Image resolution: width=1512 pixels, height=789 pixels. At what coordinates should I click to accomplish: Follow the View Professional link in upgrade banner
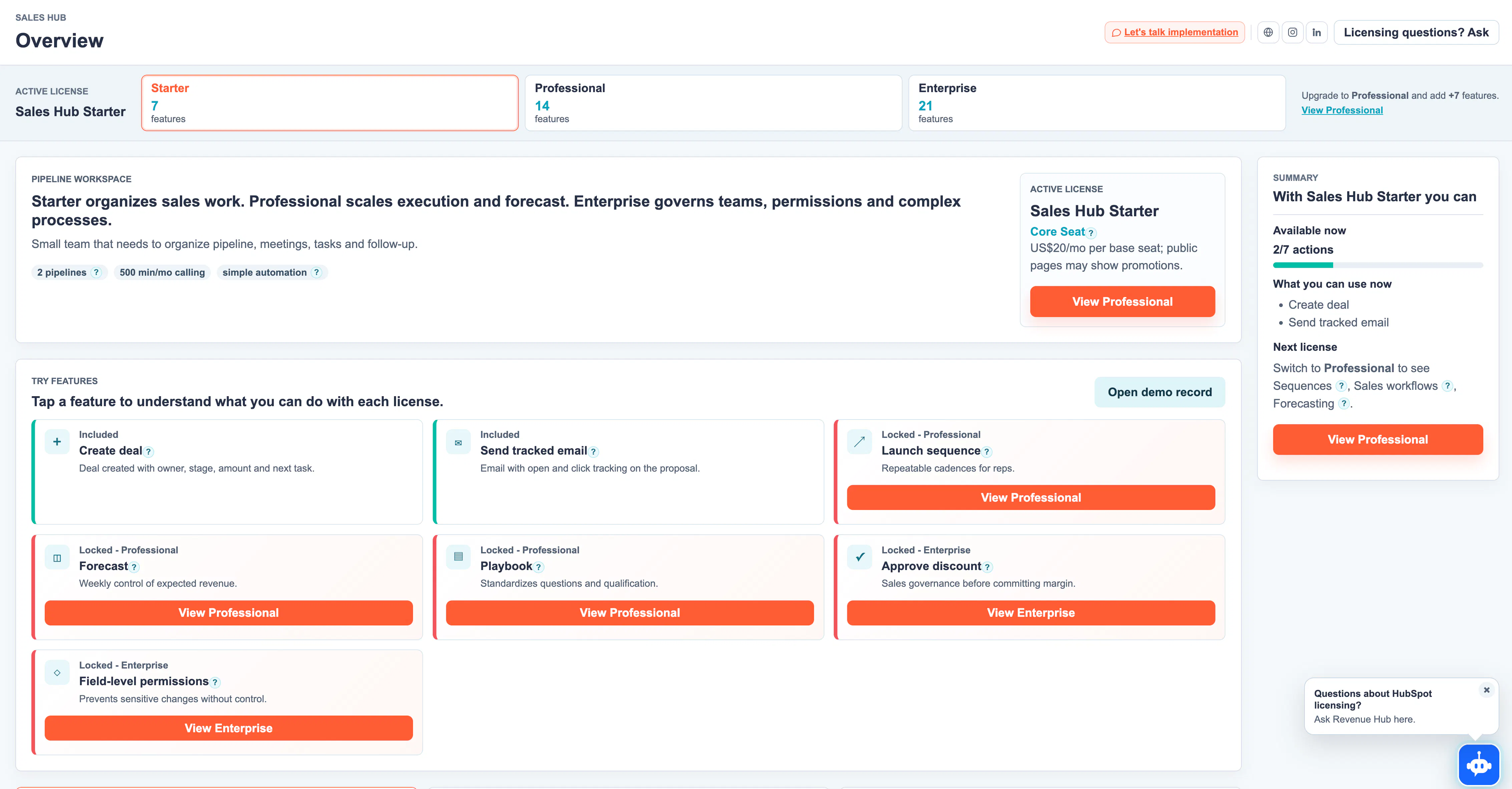coord(1342,110)
